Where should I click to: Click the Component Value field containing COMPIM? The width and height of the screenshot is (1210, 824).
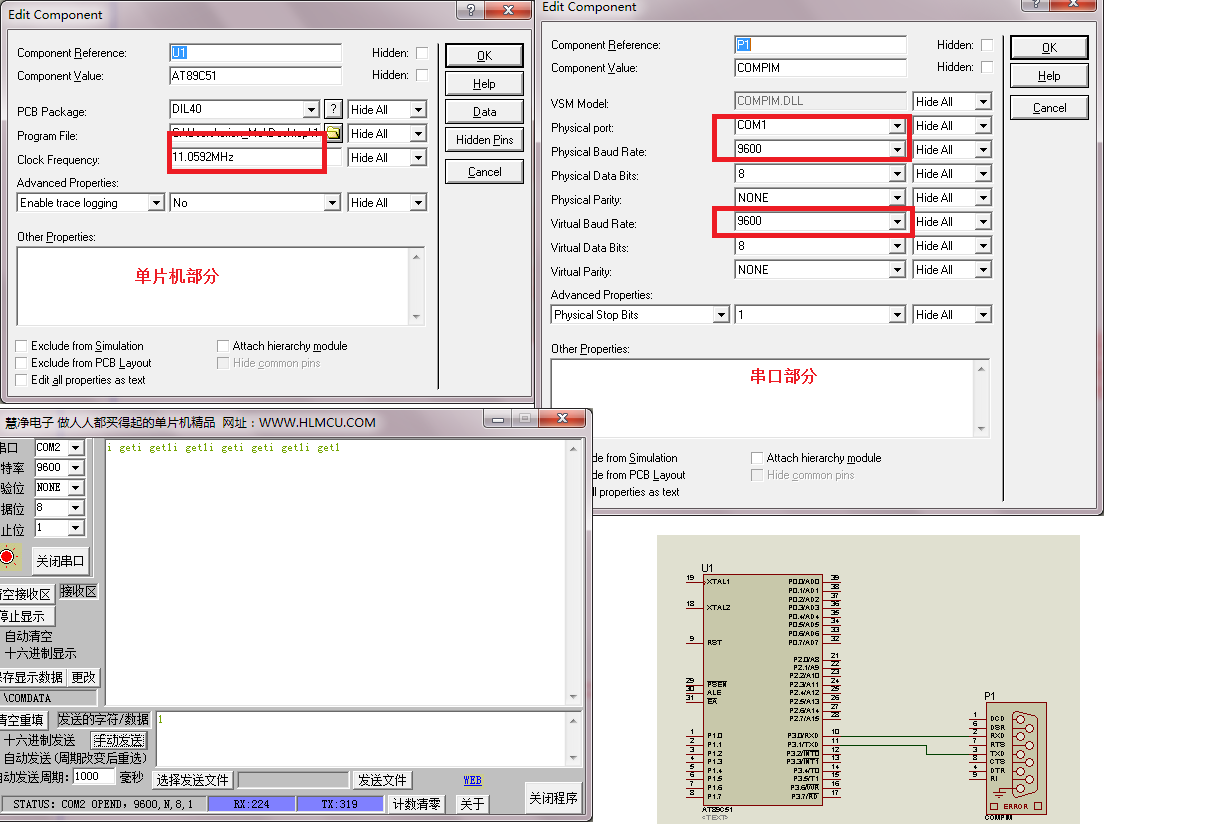821,68
